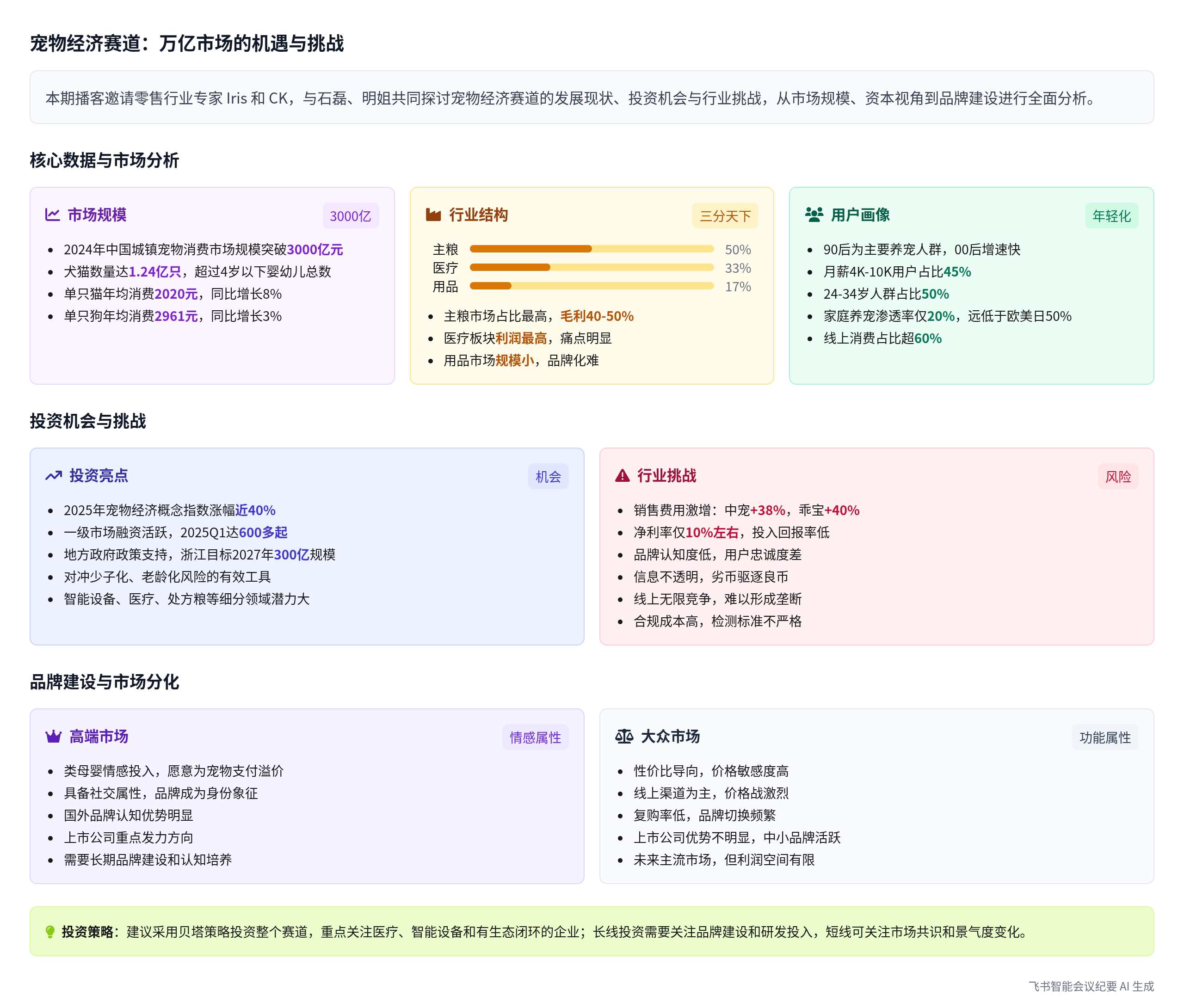This screenshot has width=1184, height=1008.
Task: Click the factory icon beside 行业结构
Action: point(433,215)
